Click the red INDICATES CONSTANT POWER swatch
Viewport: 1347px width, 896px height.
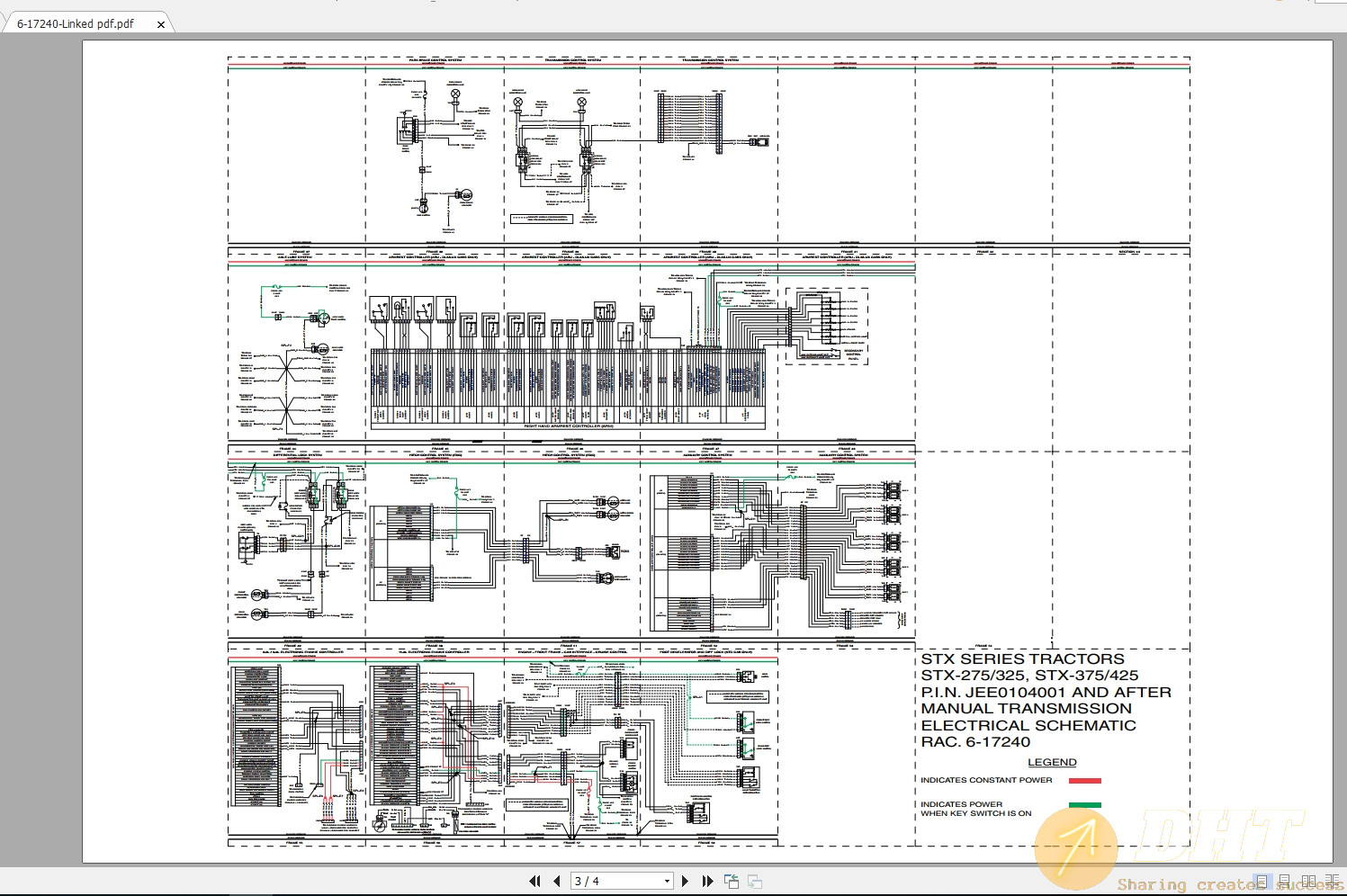(1085, 781)
